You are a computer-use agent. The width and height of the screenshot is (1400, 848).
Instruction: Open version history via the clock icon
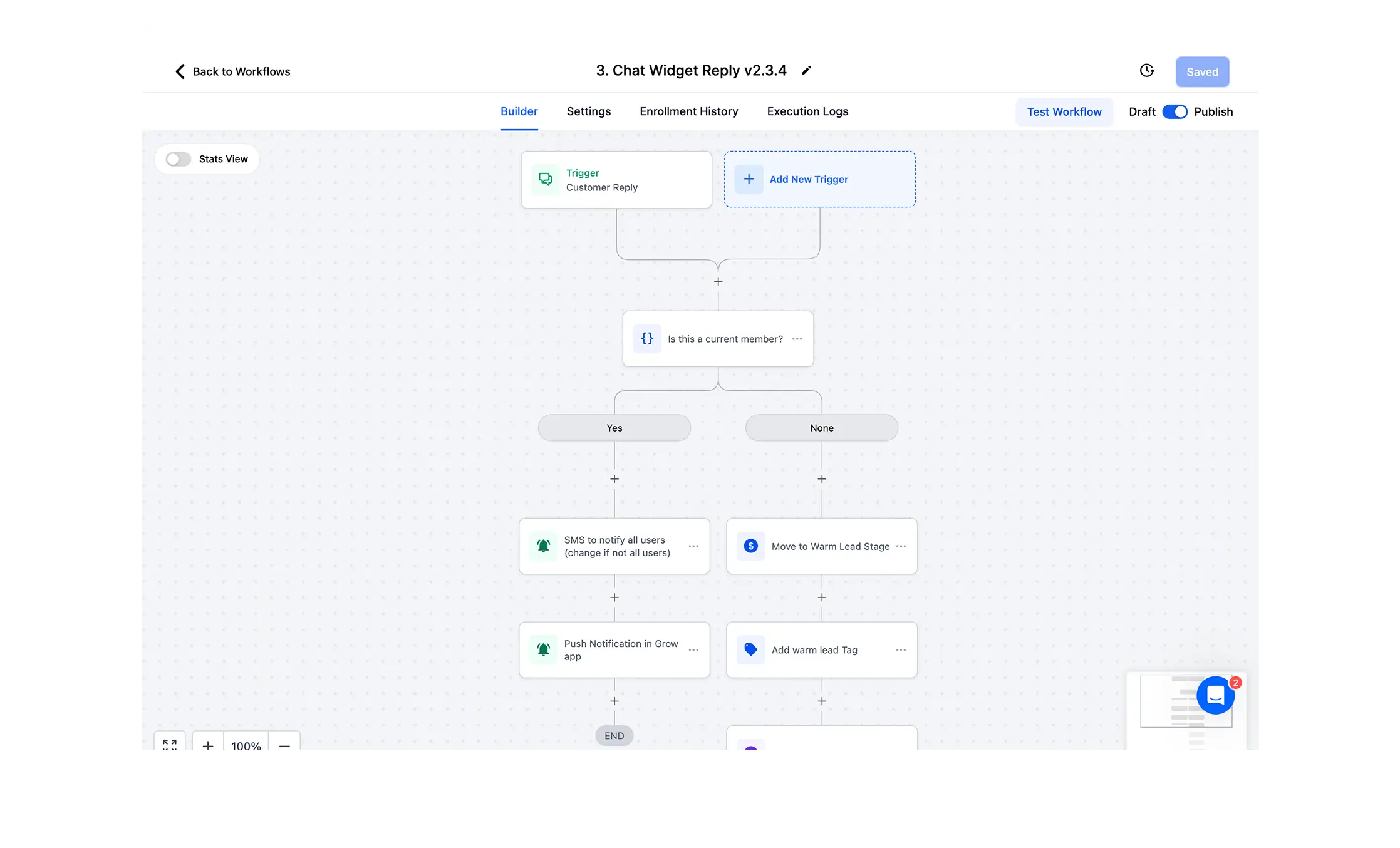tap(1146, 71)
